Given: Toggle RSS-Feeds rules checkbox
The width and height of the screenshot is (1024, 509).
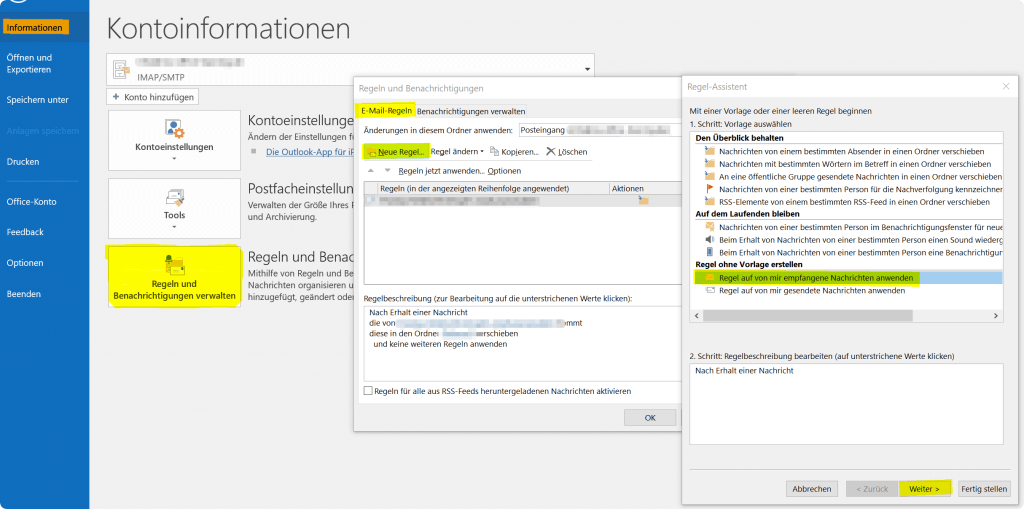Looking at the screenshot, I should 368,391.
